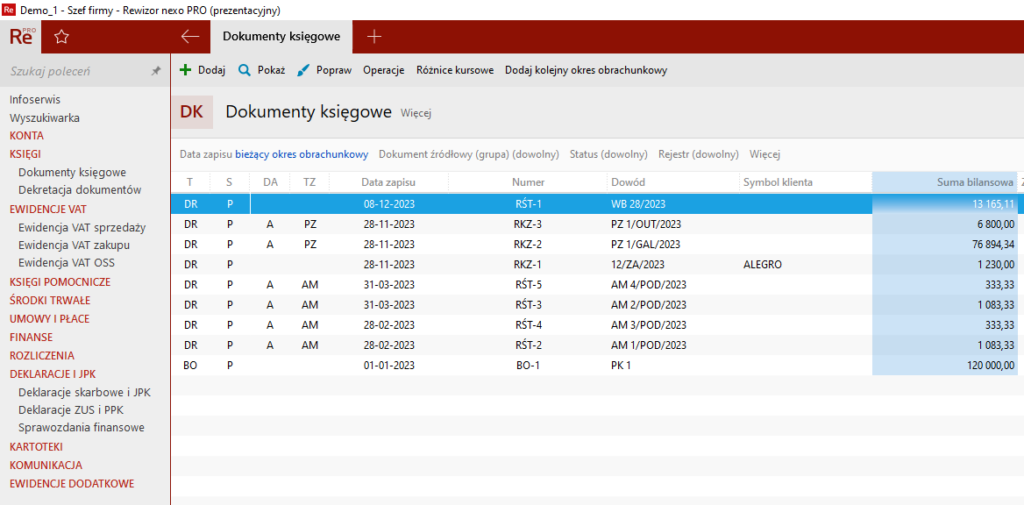This screenshot has width=1024, height=505.
Task: Select the row with number BO-1
Action: pyautogui.click(x=527, y=366)
